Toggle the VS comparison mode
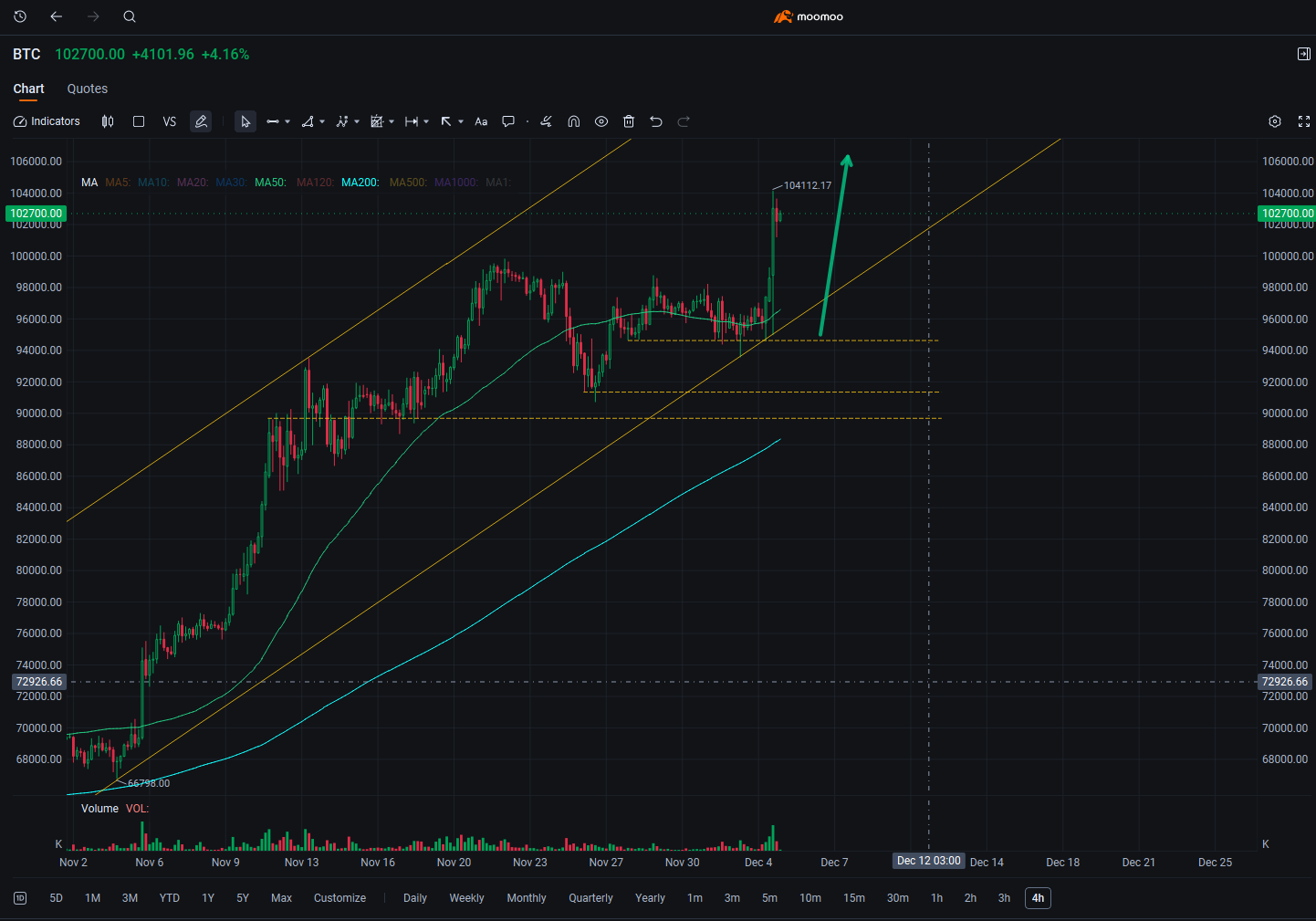Screen dimensions: 1316x921 tap(169, 120)
